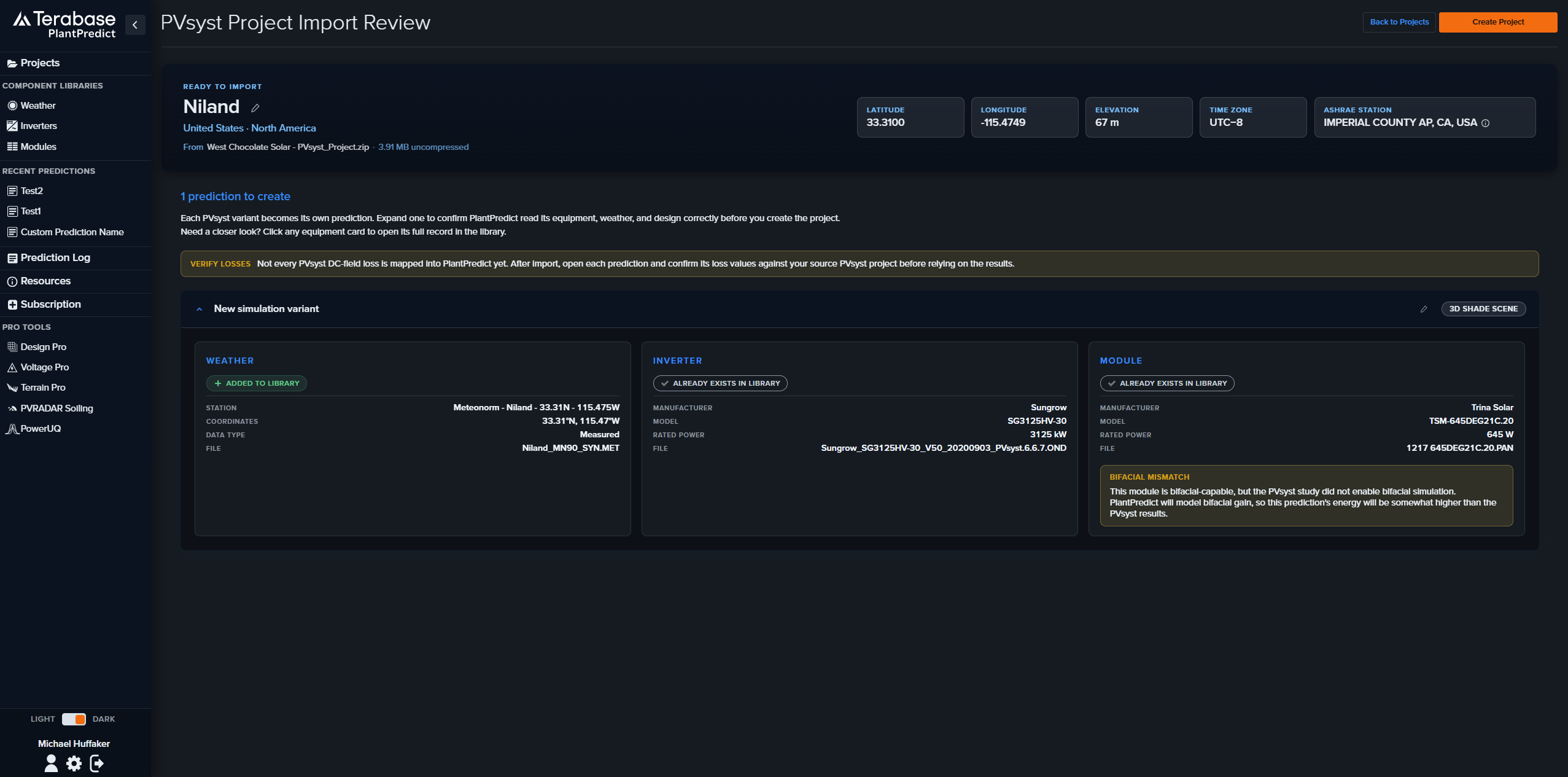
Task: Click the PowerUQ curve icon
Action: click(x=12, y=429)
